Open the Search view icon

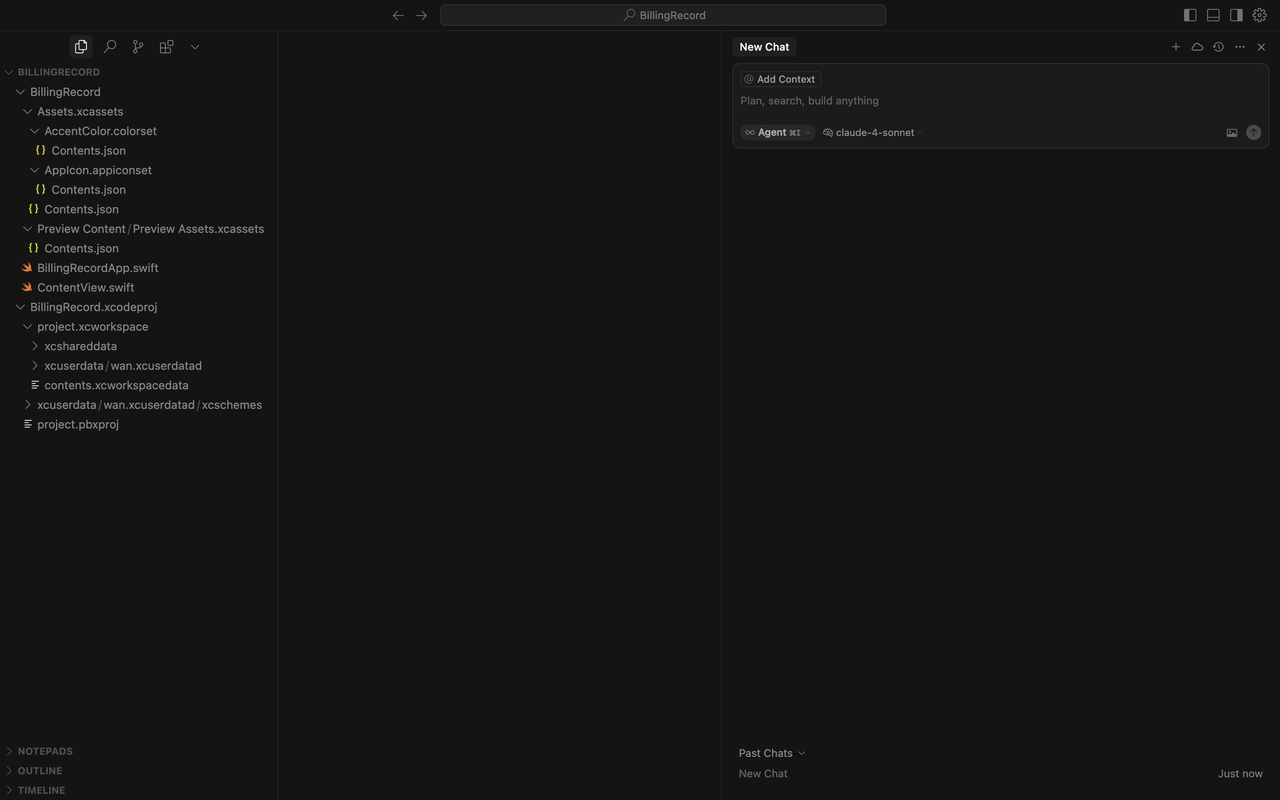click(x=110, y=47)
